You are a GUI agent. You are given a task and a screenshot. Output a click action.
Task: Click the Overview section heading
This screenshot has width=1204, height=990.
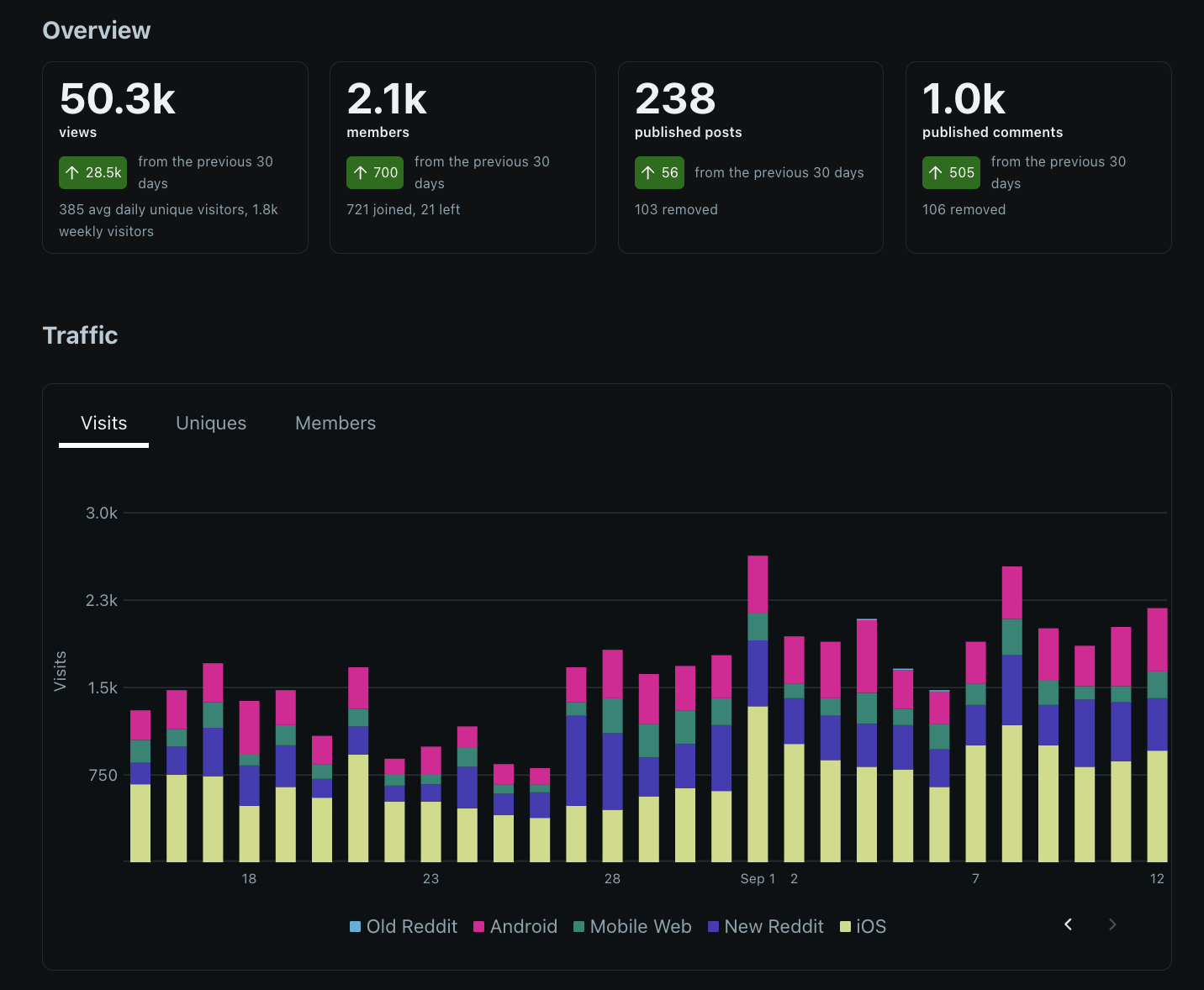(x=97, y=30)
